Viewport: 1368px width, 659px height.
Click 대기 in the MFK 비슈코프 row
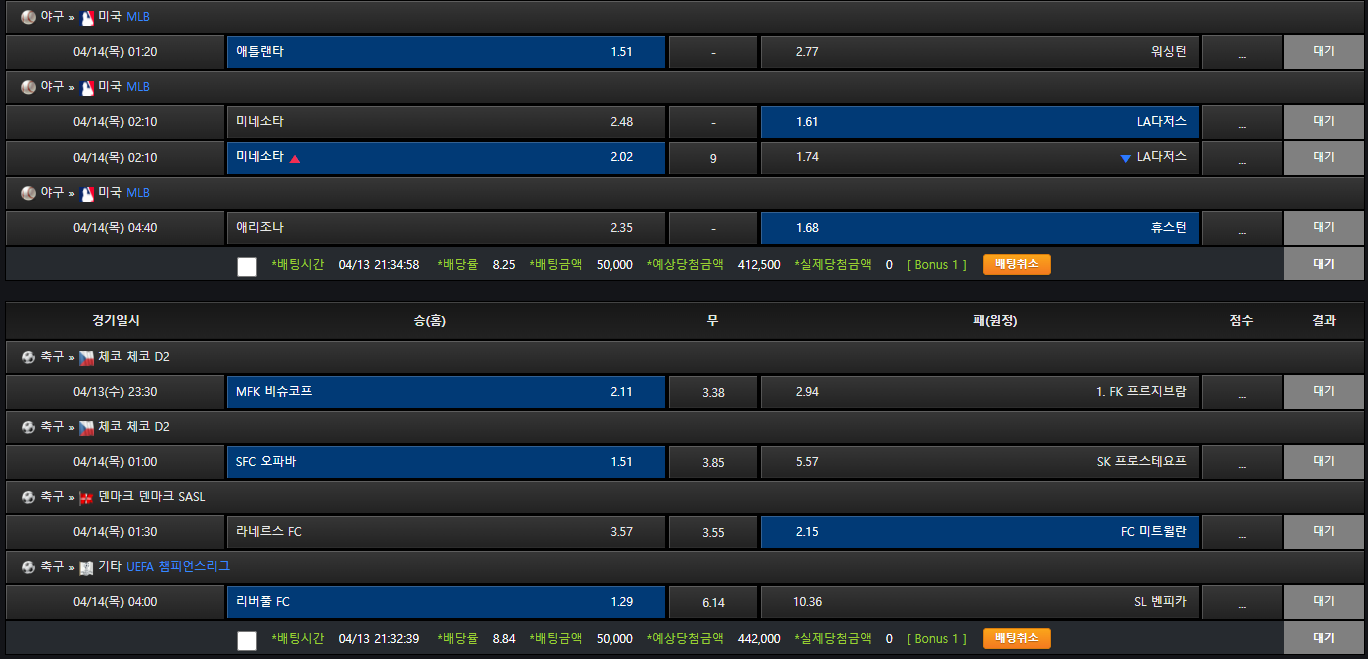click(1324, 392)
